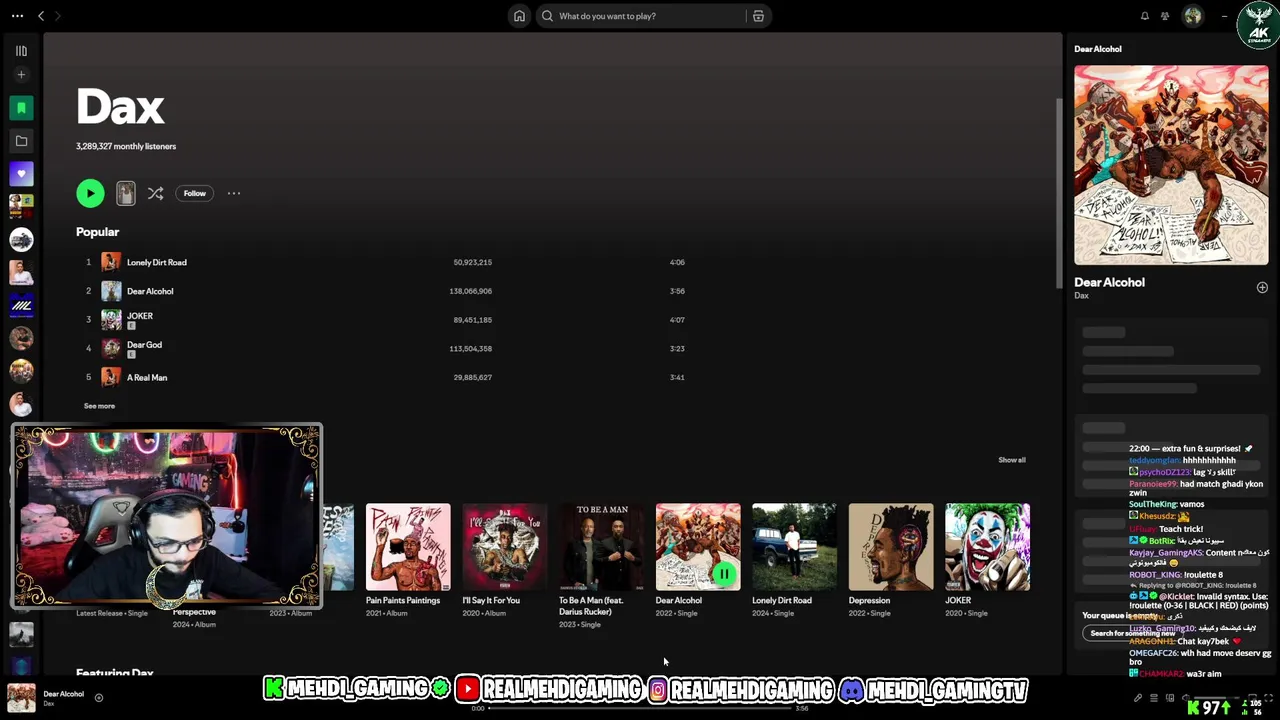
Task: Open the Home page icon
Action: [519, 16]
